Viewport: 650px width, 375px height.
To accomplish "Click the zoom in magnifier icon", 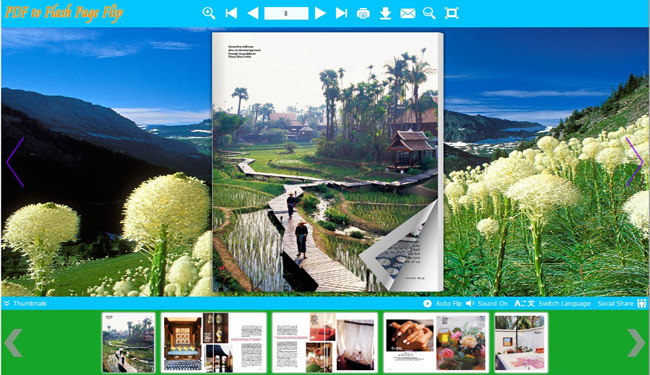I will point(209,13).
